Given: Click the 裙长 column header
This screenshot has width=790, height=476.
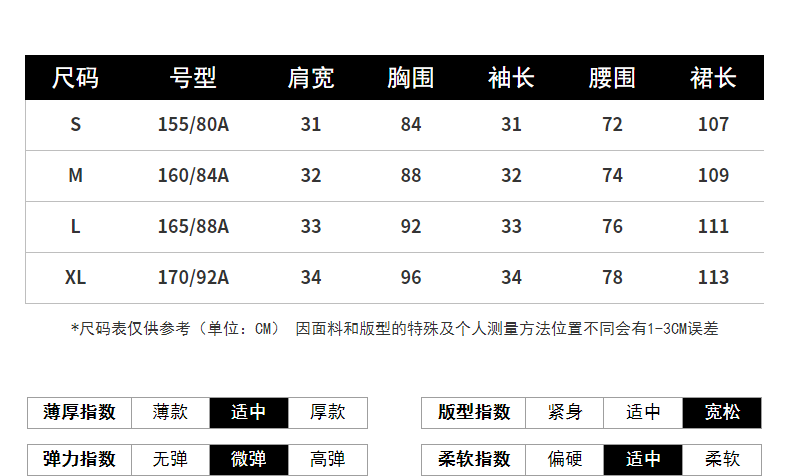Looking at the screenshot, I should click(x=713, y=78).
